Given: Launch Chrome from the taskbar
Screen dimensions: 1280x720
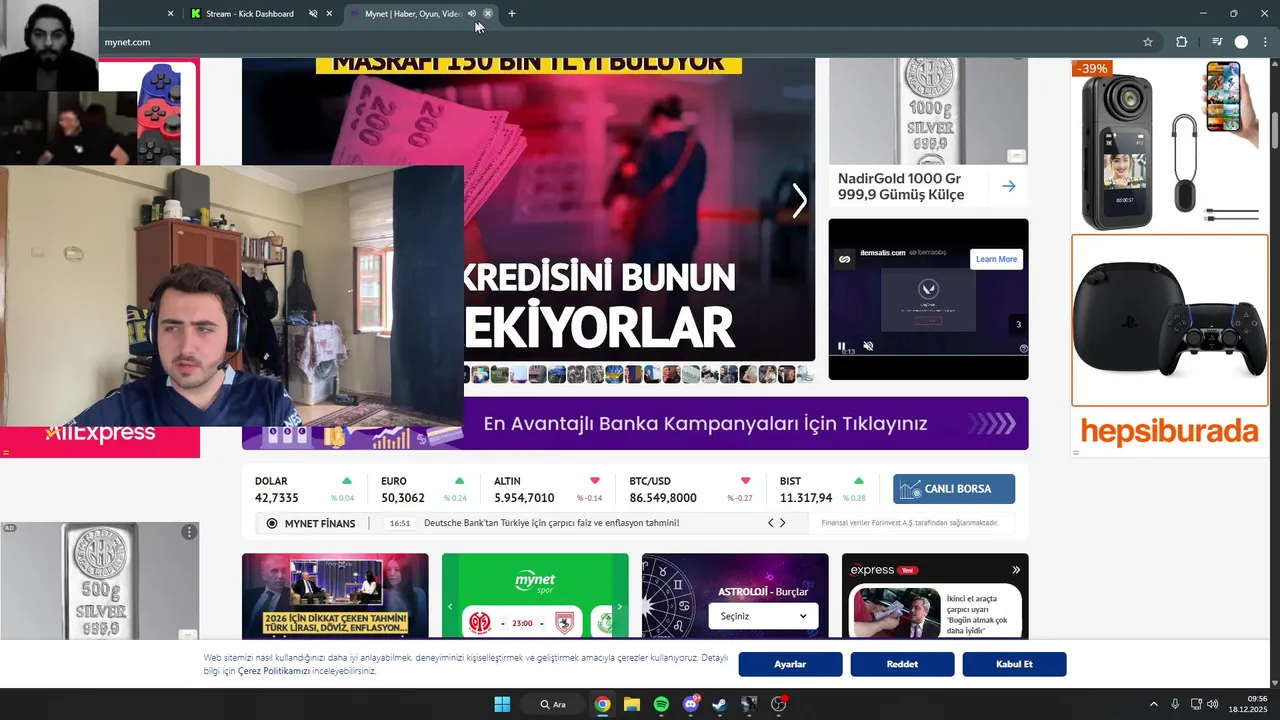Looking at the screenshot, I should (x=602, y=704).
